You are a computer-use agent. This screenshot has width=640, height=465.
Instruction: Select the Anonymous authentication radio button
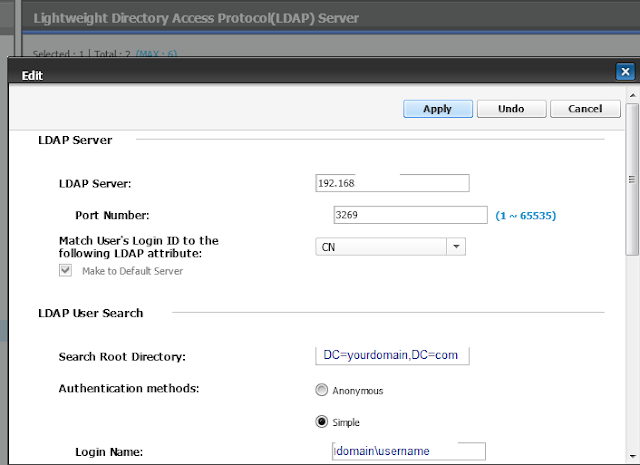pyautogui.click(x=321, y=391)
